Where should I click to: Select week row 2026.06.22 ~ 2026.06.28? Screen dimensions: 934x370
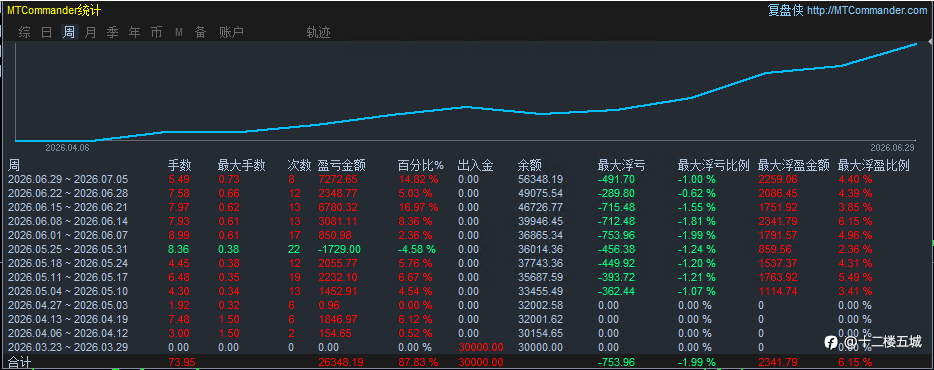(467, 193)
